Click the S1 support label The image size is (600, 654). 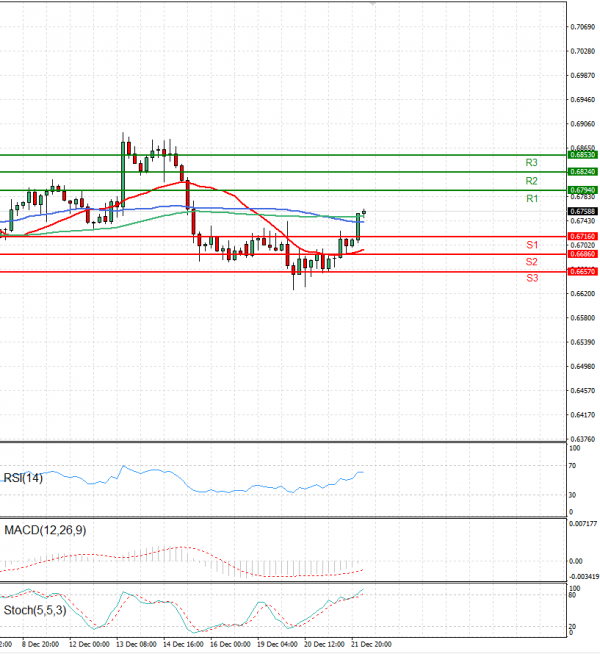[x=532, y=245]
